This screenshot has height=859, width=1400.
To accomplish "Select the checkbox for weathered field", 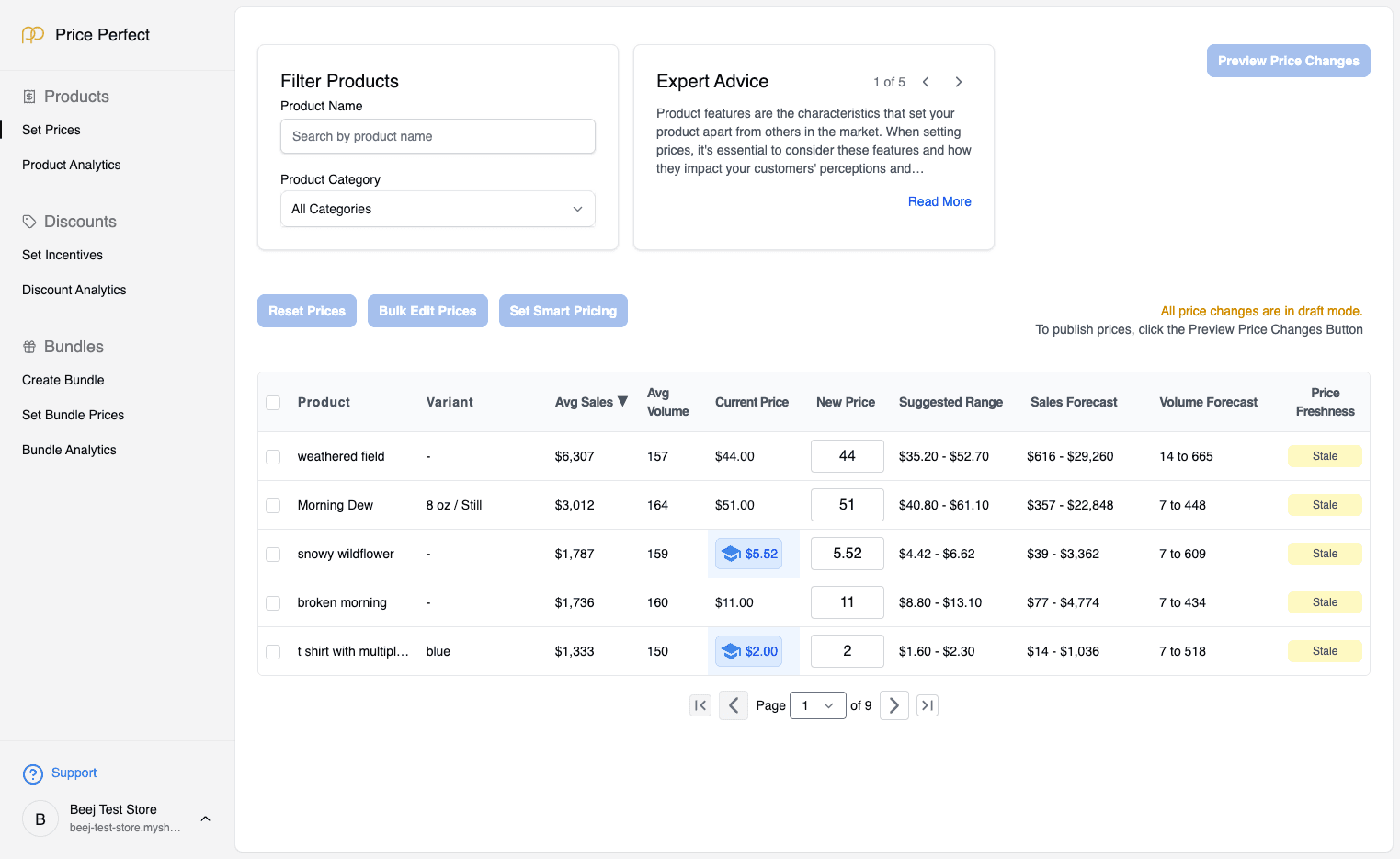I will pyautogui.click(x=273, y=456).
